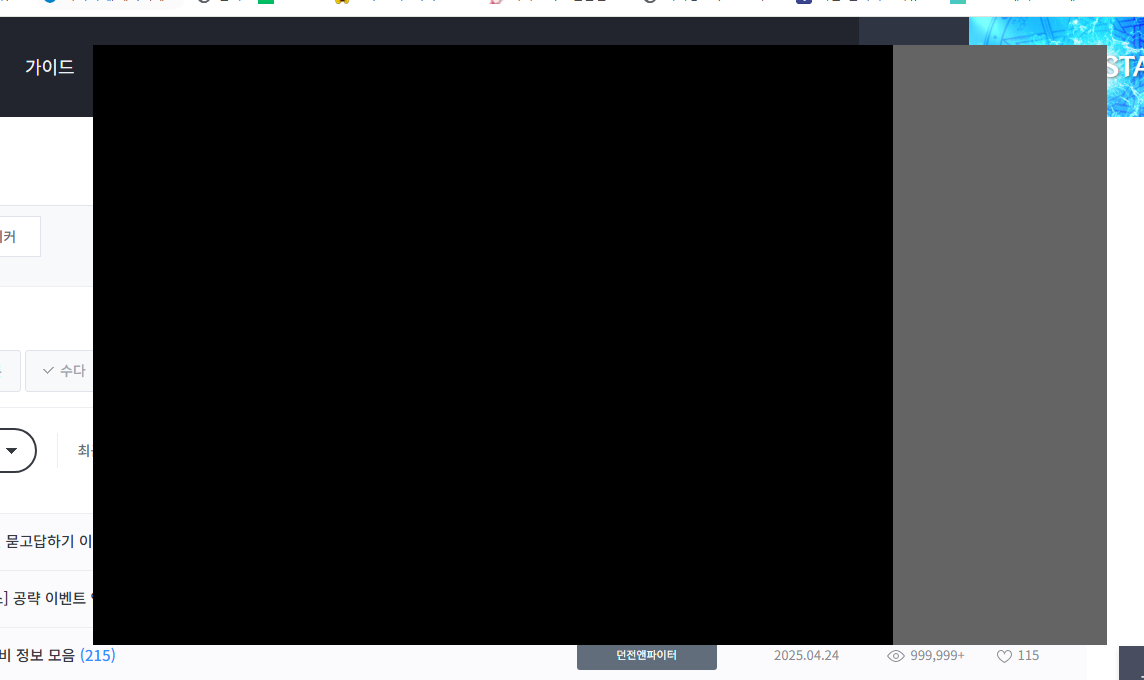
Task: Select the 최 sort tab beside the dropdown
Action: (84, 450)
